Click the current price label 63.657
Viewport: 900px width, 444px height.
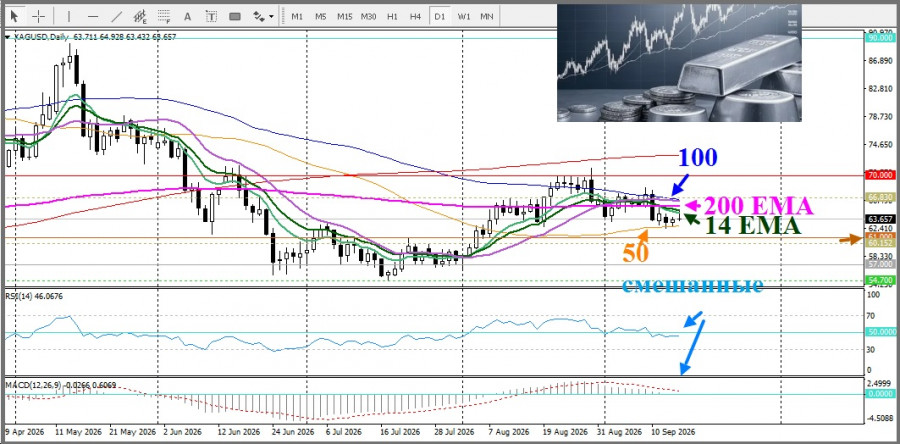pyautogui.click(x=879, y=219)
